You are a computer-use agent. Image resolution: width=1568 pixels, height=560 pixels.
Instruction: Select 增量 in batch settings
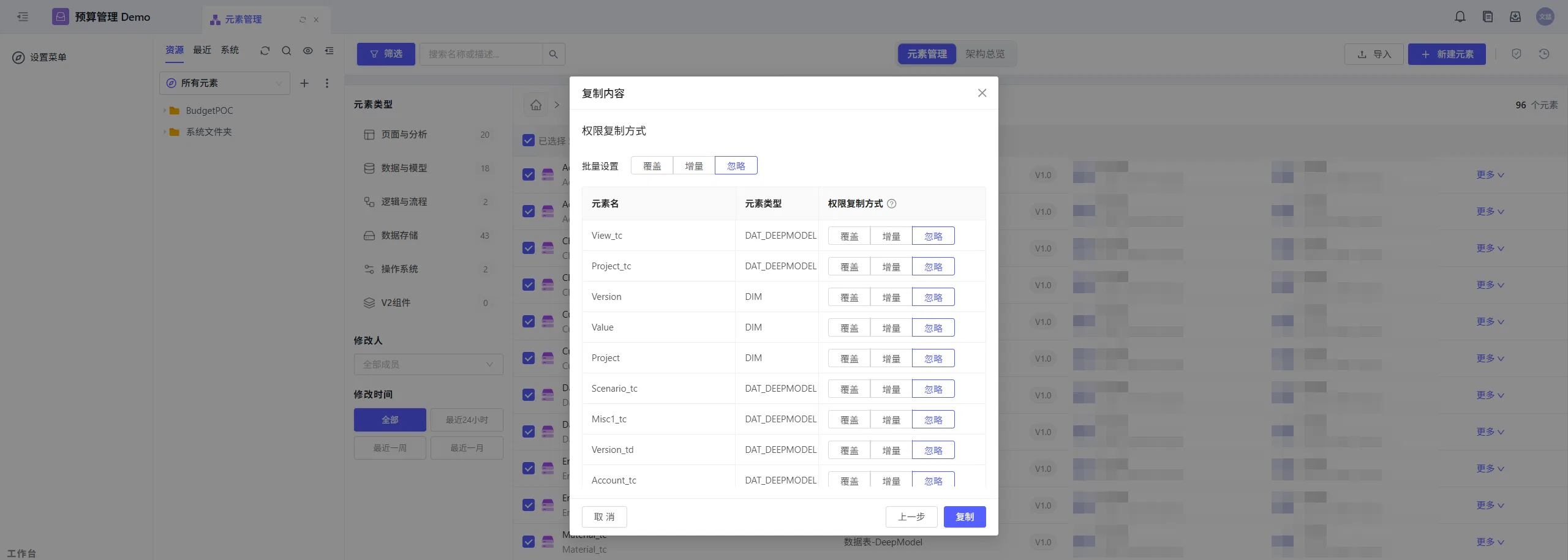pyautogui.click(x=694, y=166)
